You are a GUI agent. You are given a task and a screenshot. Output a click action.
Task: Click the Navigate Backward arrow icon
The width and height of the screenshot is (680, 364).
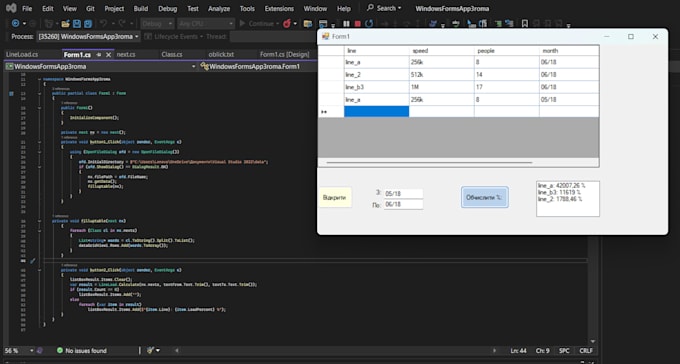coord(16,23)
